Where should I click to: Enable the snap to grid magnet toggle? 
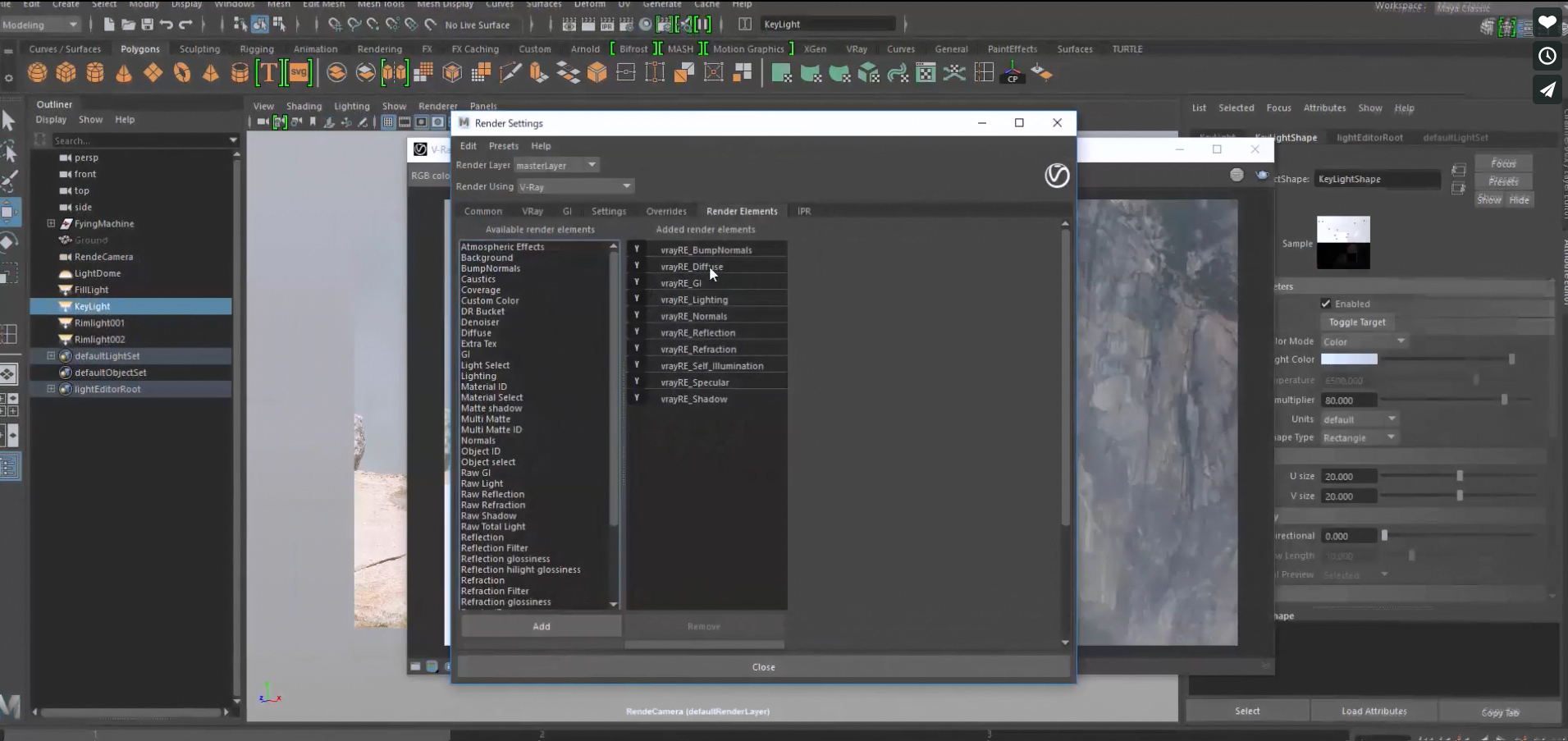335,25
